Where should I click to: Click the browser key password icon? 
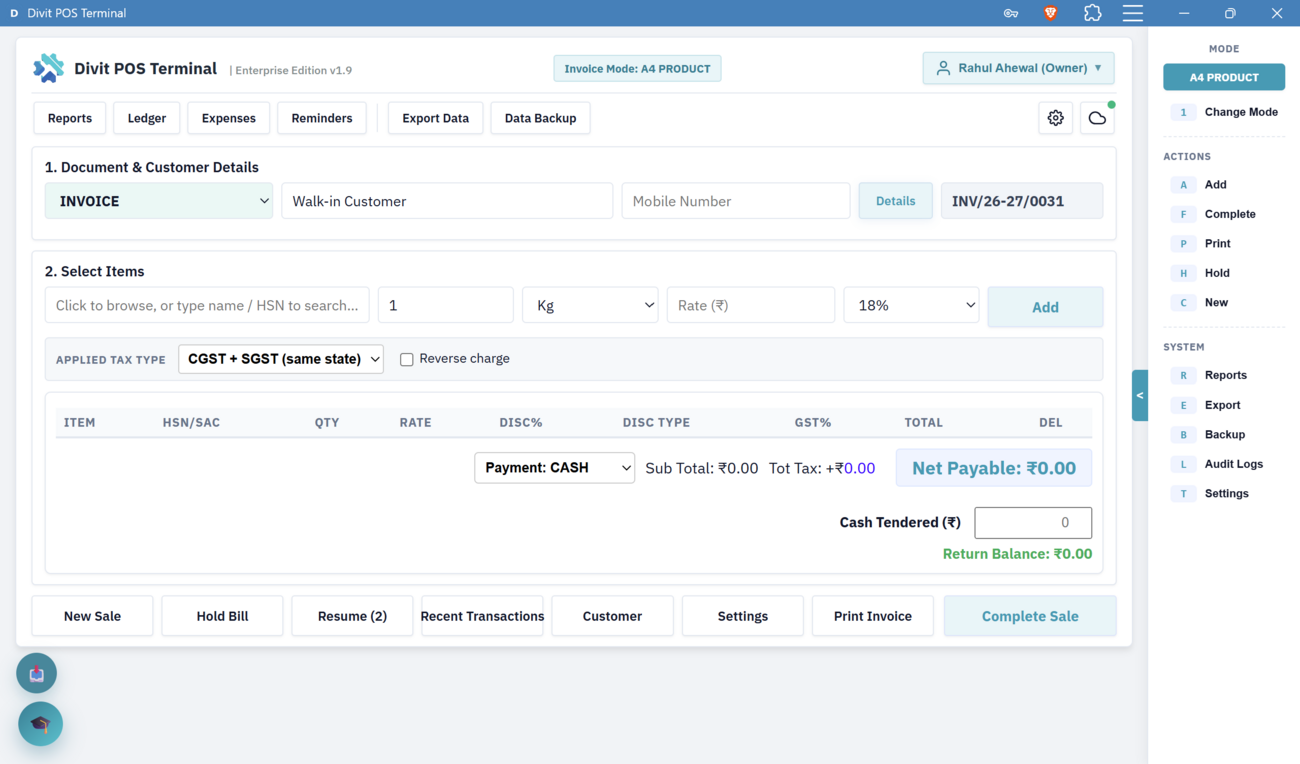click(x=1011, y=13)
